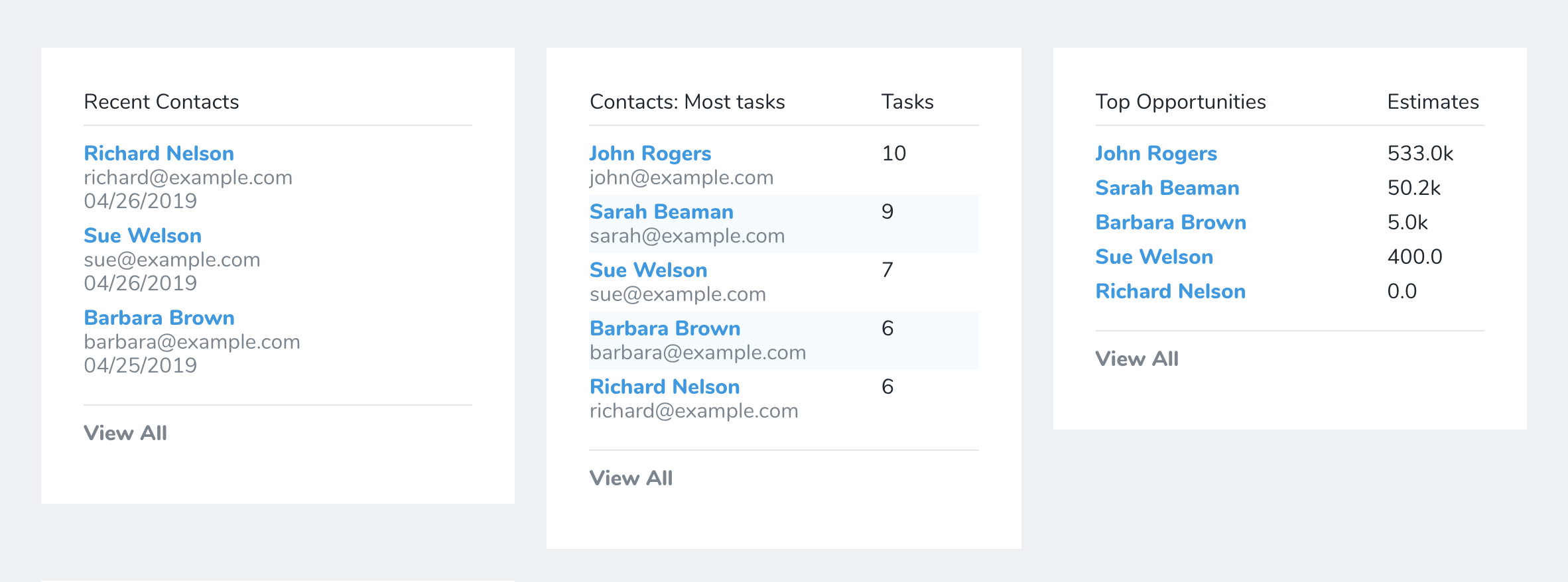This screenshot has width=1568, height=582.
Task: Click View All under Contacts: Most tasks
Action: pyautogui.click(x=631, y=479)
